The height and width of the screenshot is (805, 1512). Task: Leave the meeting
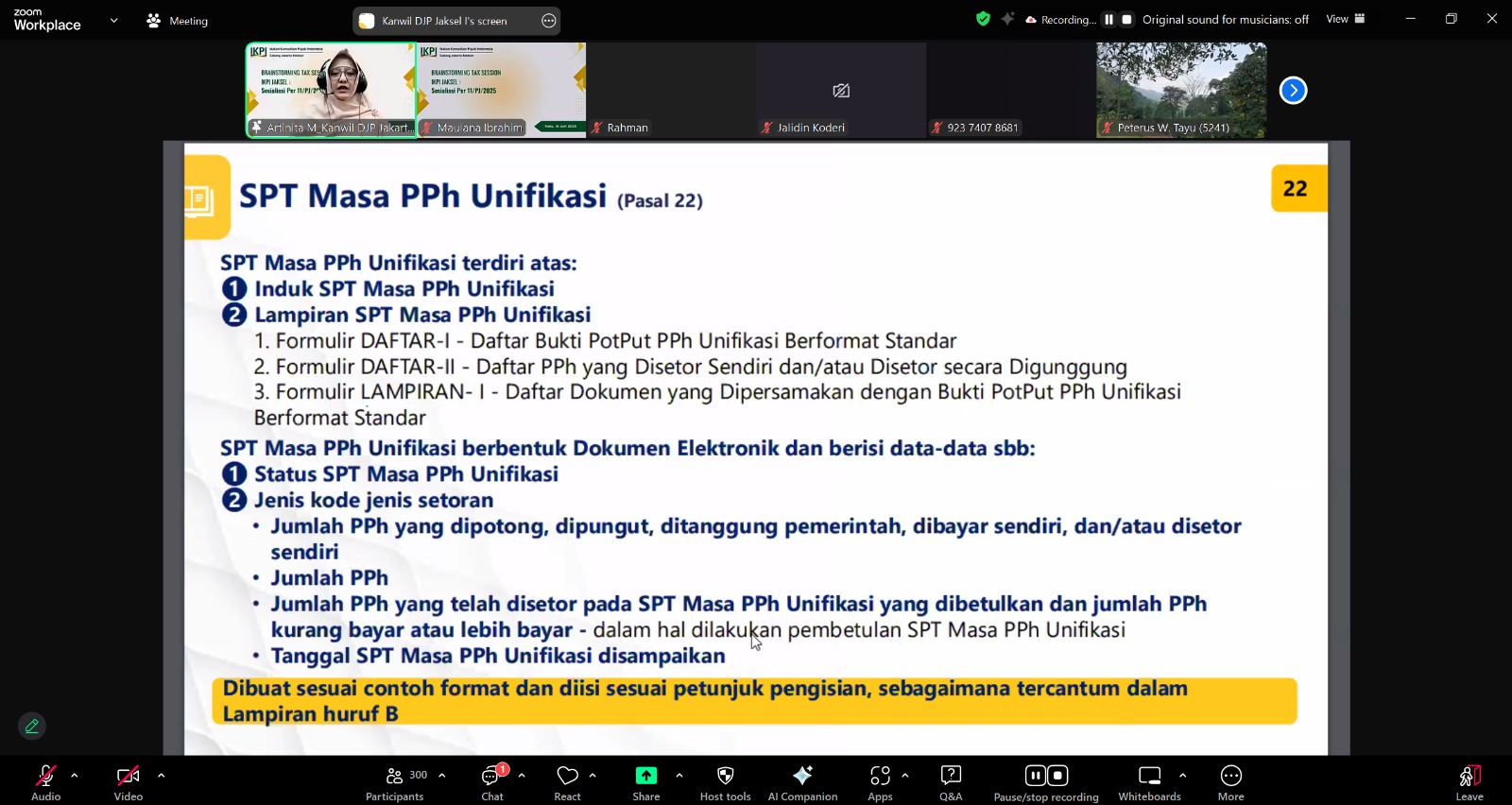[x=1469, y=782]
